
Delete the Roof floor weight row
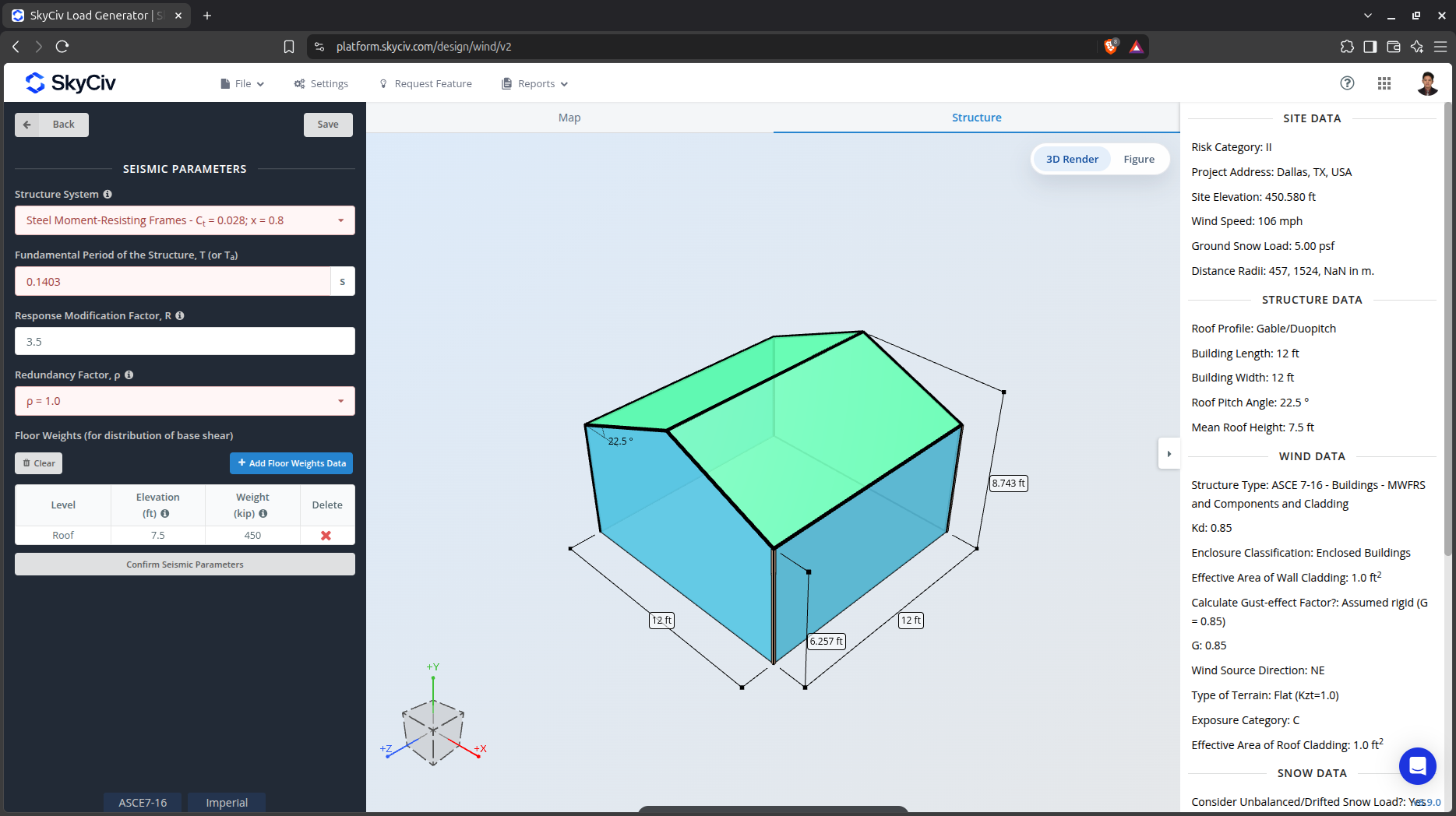[326, 535]
